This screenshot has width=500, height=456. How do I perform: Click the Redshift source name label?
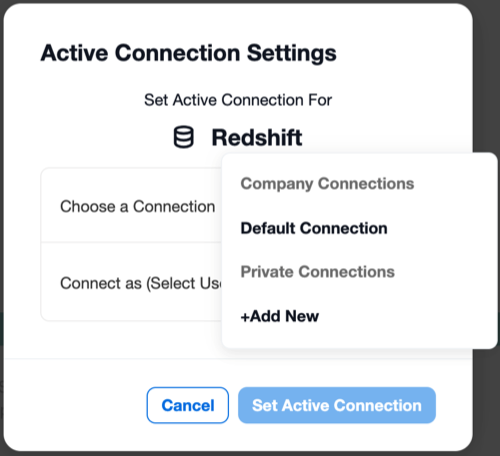coord(257,137)
